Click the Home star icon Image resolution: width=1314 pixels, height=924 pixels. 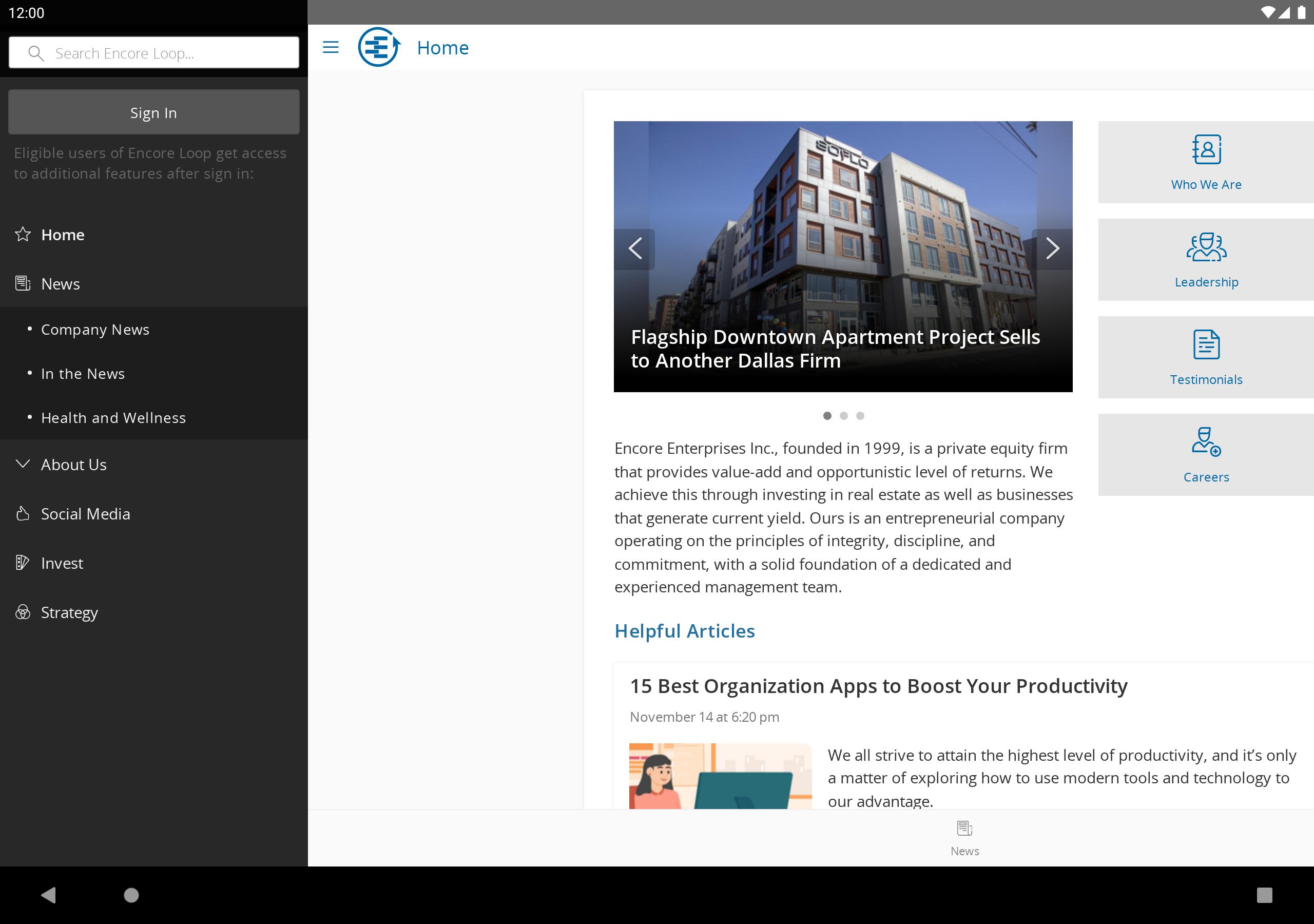tap(23, 234)
